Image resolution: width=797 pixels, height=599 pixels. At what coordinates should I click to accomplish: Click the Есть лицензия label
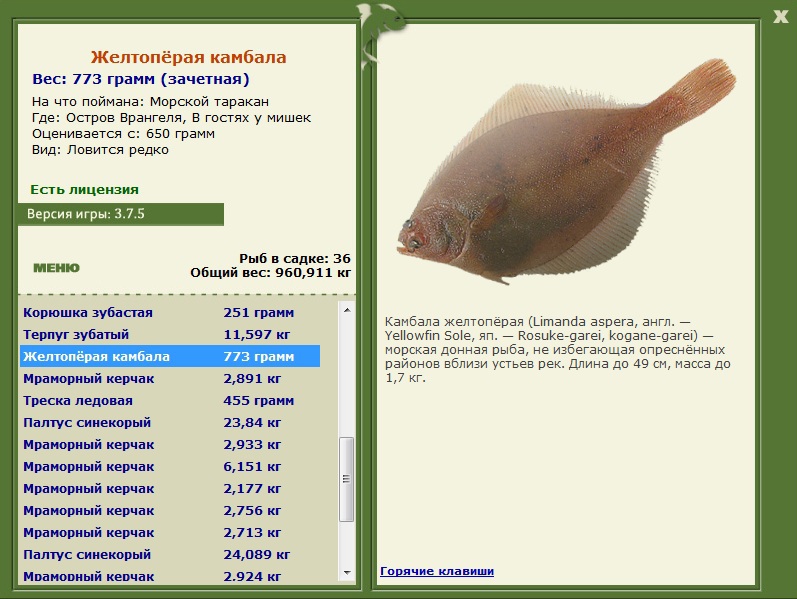click(84, 190)
